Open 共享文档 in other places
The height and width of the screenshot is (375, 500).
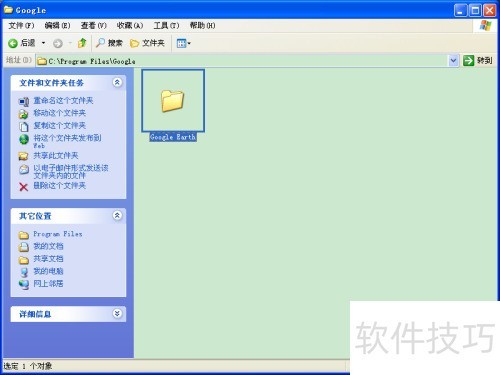(48, 259)
